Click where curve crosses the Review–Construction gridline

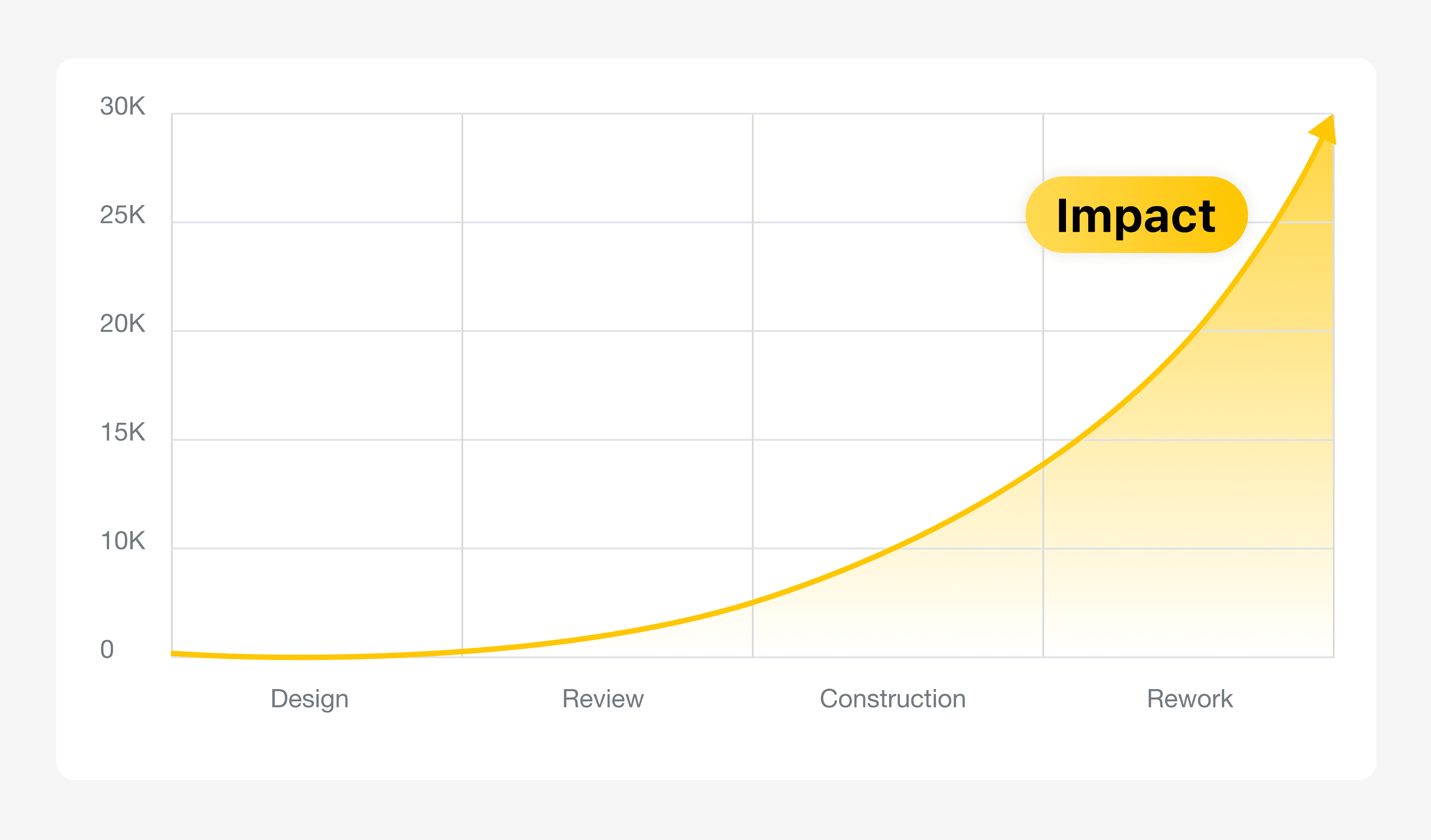[x=753, y=602]
